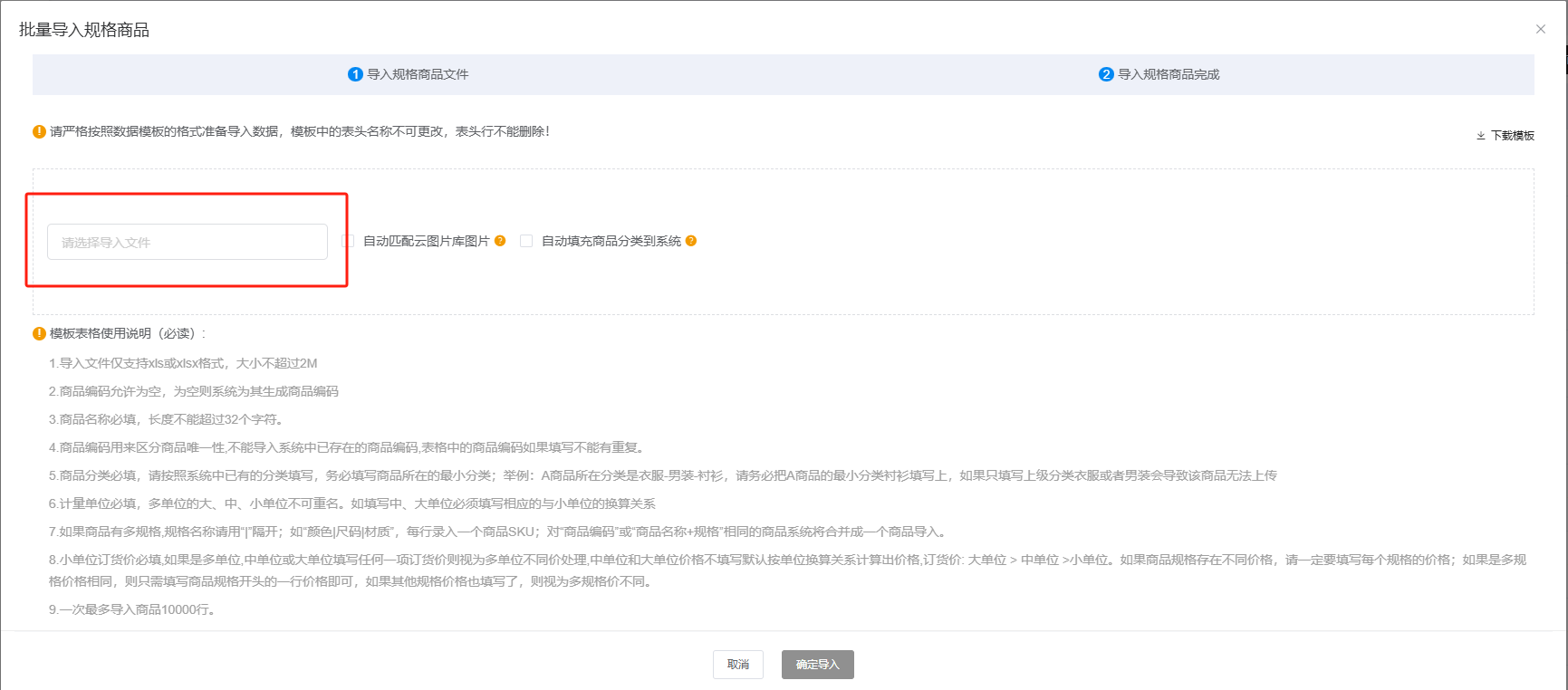Select the 导入规格商品文件 step label
Screen dimensions: 1568x690
[418, 74]
